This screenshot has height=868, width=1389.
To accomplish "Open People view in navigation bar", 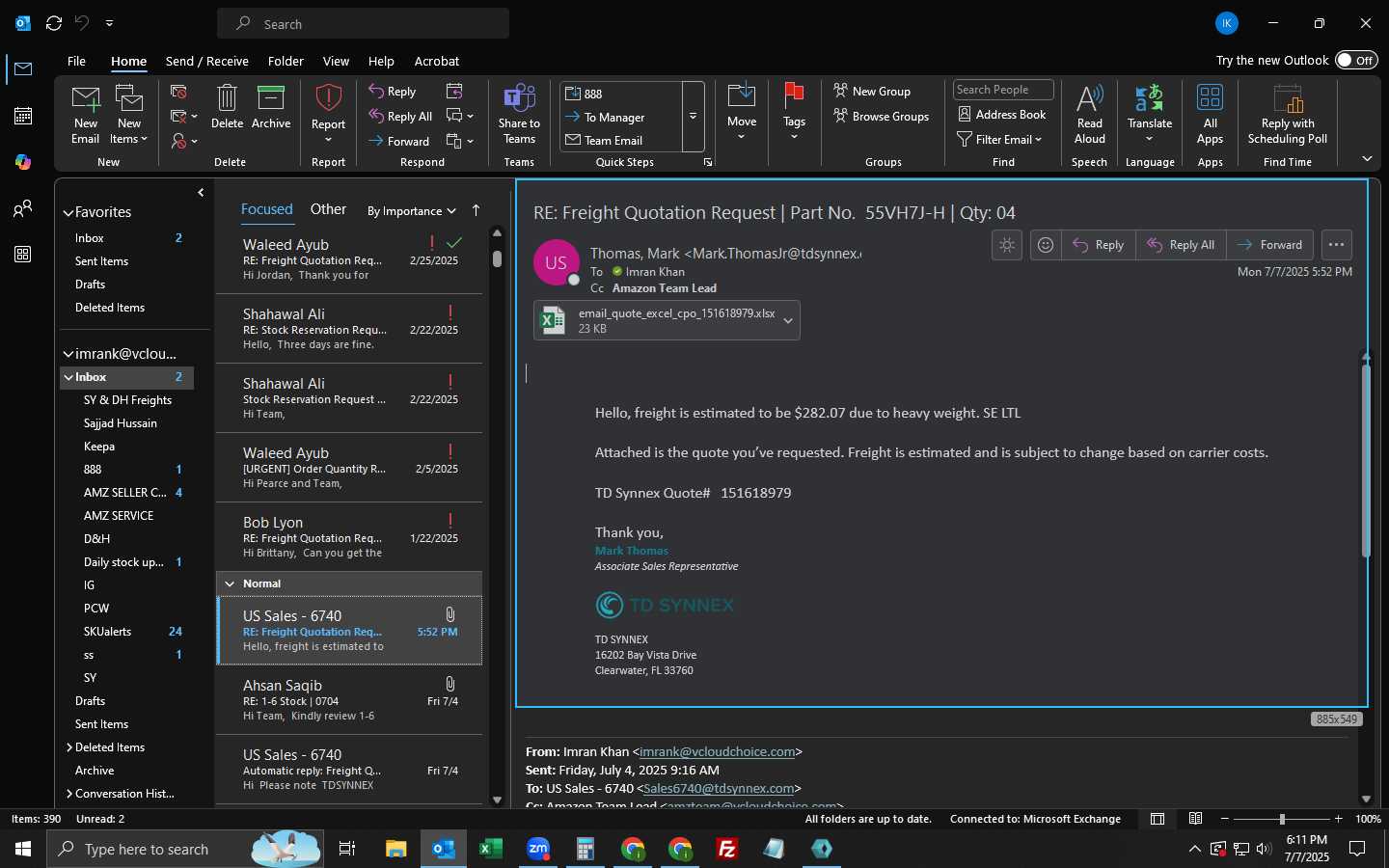I will coord(23,208).
